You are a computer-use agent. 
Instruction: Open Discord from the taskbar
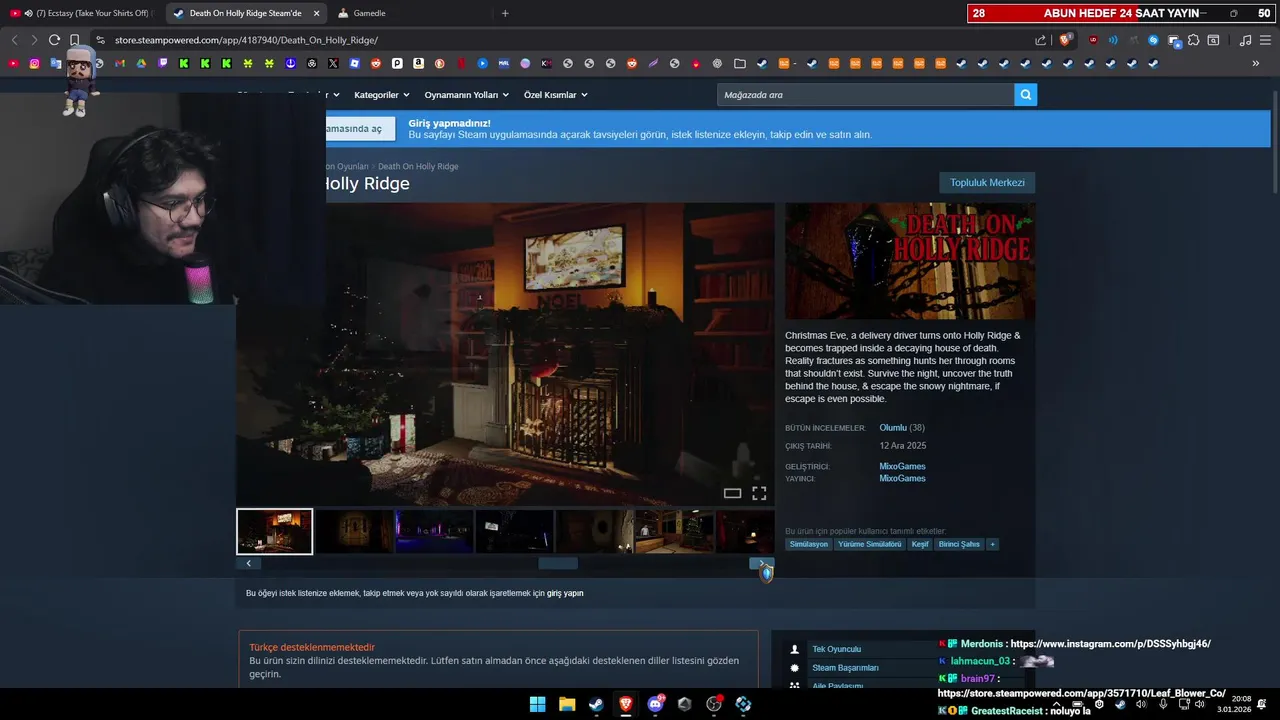point(655,704)
